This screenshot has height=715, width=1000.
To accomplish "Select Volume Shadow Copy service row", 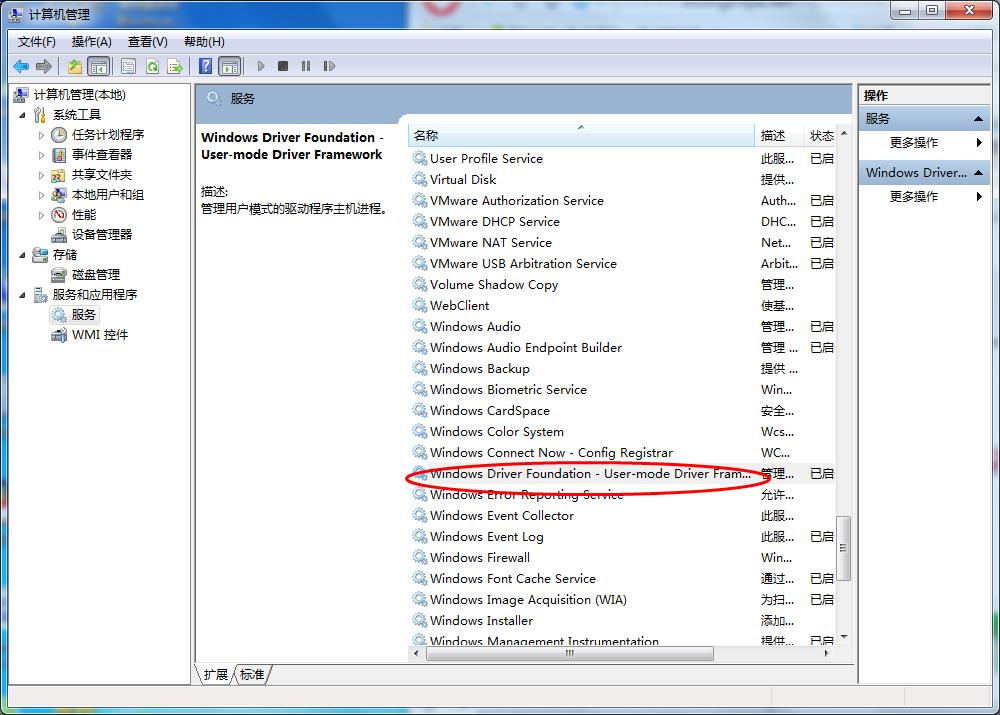I will point(622,284).
